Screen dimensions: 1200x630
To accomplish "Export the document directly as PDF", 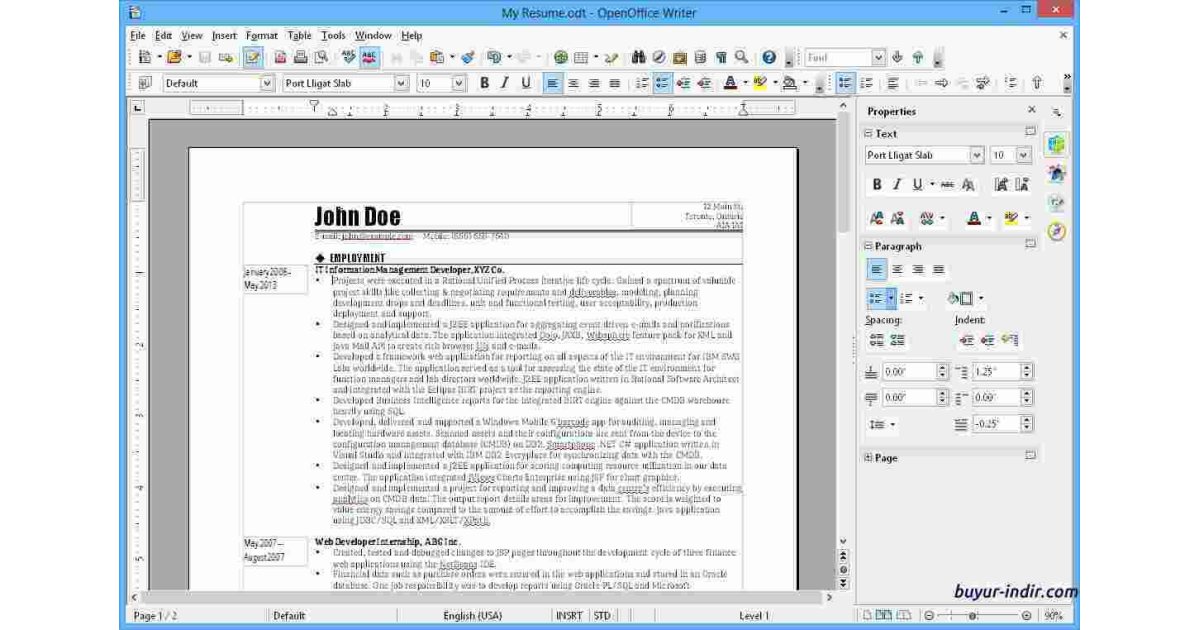I will (x=281, y=57).
